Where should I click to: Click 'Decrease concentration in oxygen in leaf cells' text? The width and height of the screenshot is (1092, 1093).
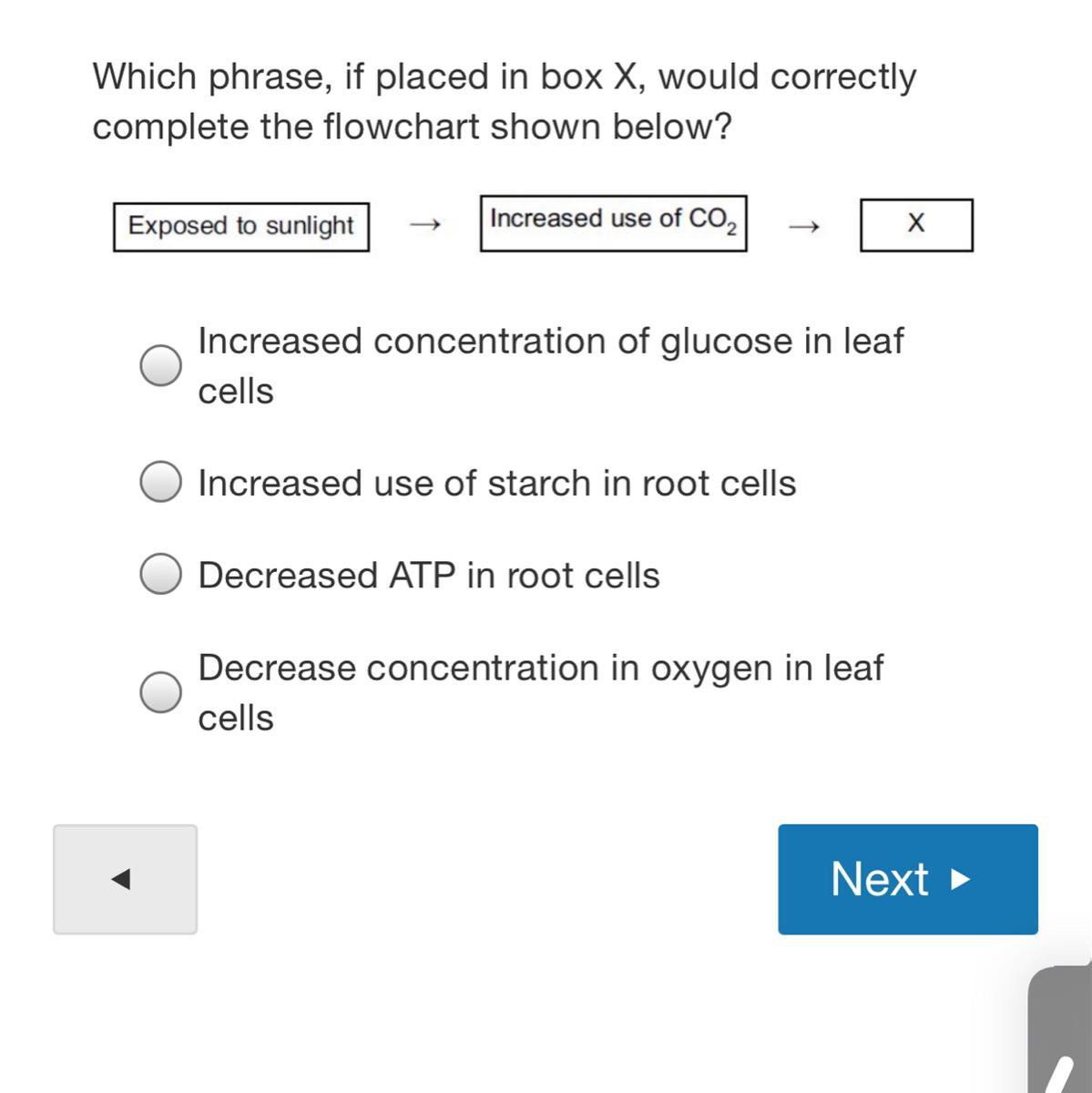coord(540,669)
